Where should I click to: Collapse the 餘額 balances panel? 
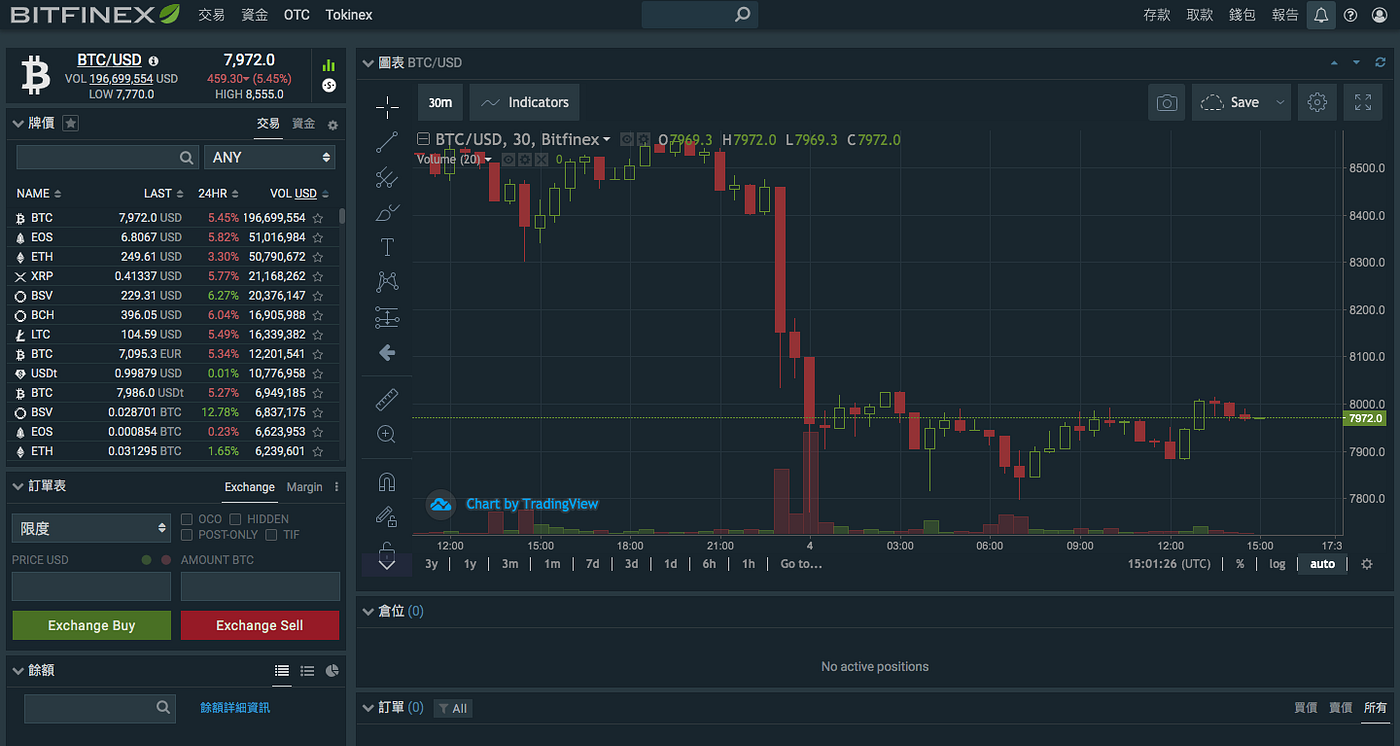coord(17,670)
